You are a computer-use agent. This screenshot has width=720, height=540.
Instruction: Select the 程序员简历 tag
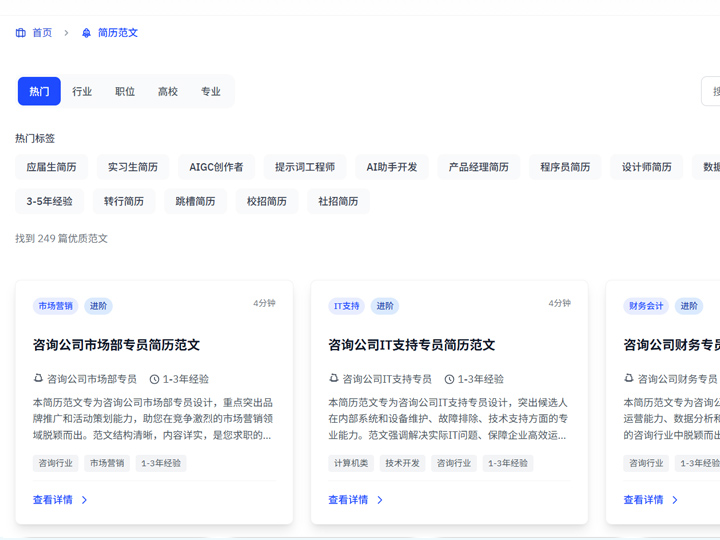click(x=565, y=167)
